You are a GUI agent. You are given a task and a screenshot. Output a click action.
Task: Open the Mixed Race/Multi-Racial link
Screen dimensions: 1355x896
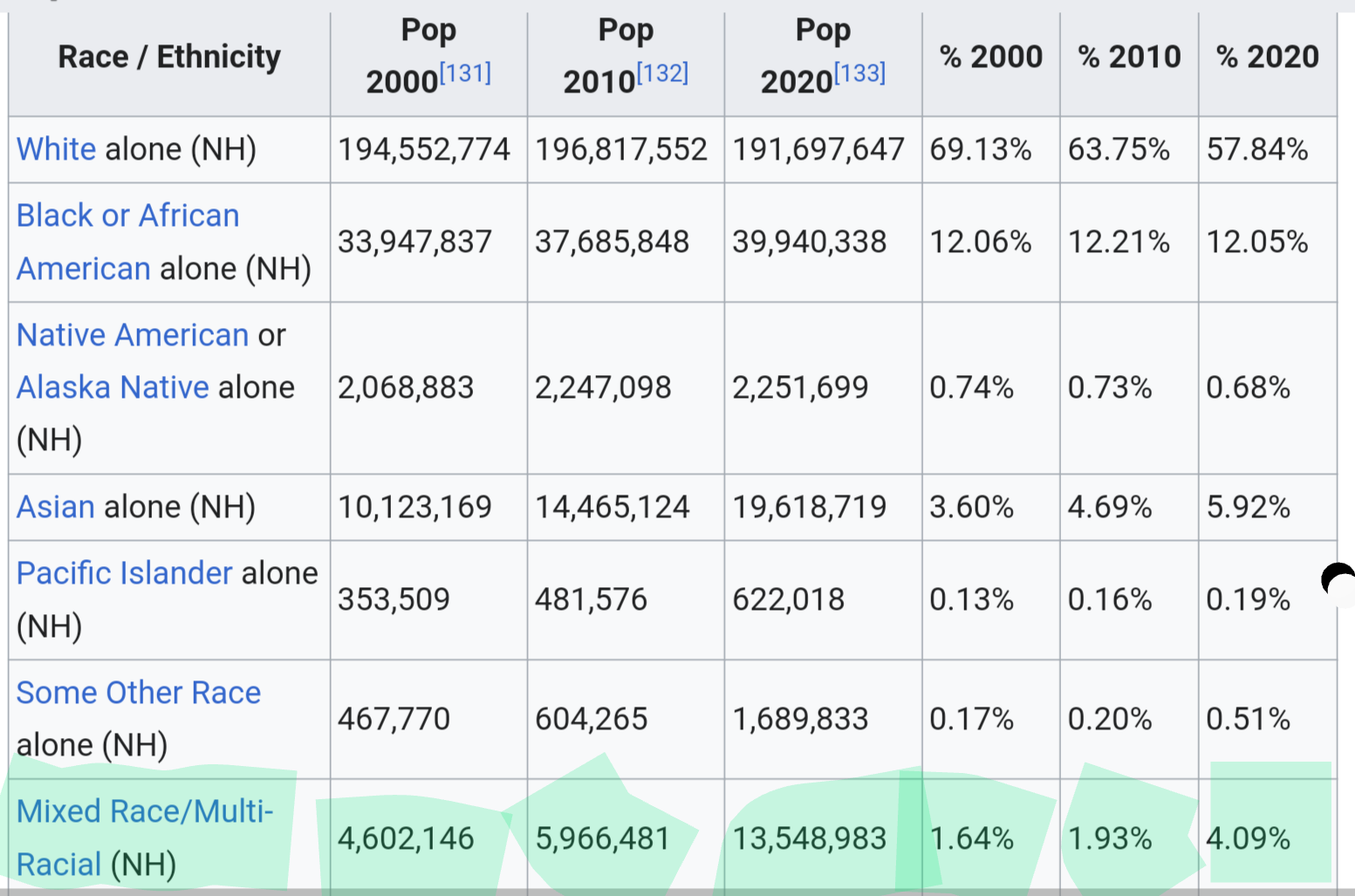145,838
